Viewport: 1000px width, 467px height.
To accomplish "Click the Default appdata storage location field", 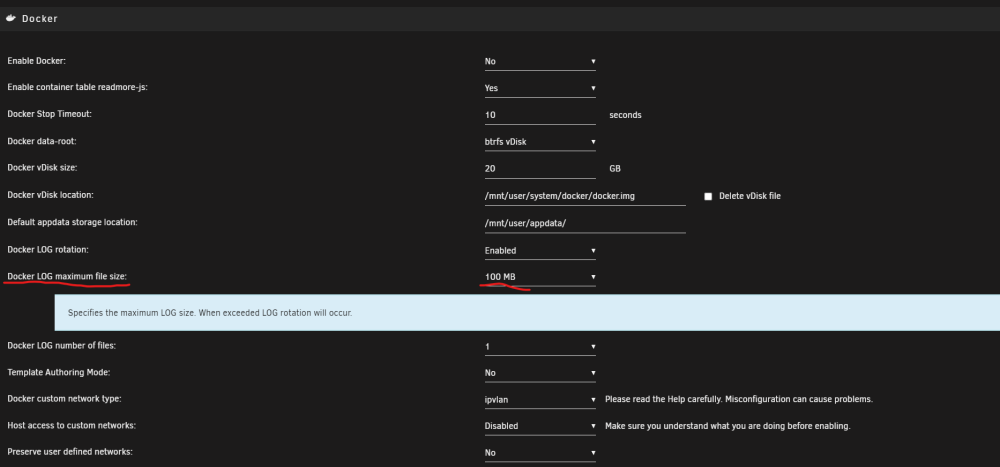I will click(585, 224).
